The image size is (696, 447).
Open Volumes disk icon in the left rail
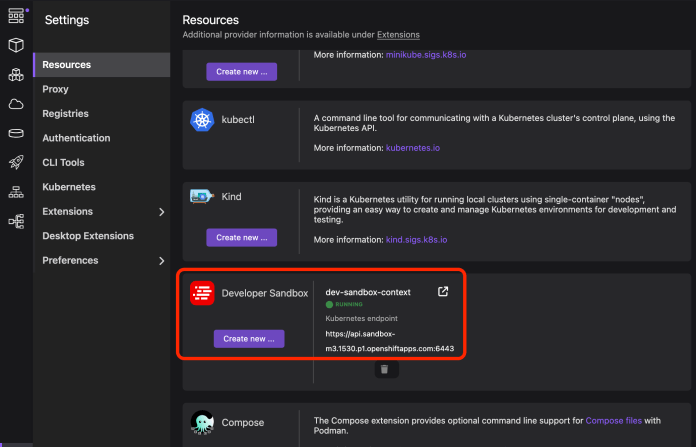click(x=16, y=133)
